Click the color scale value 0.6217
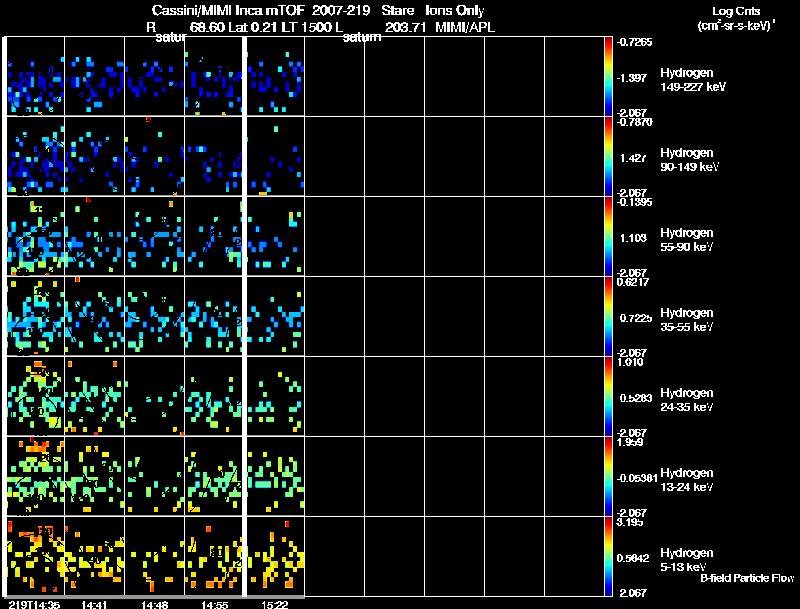This screenshot has height=609, width=800. (633, 282)
